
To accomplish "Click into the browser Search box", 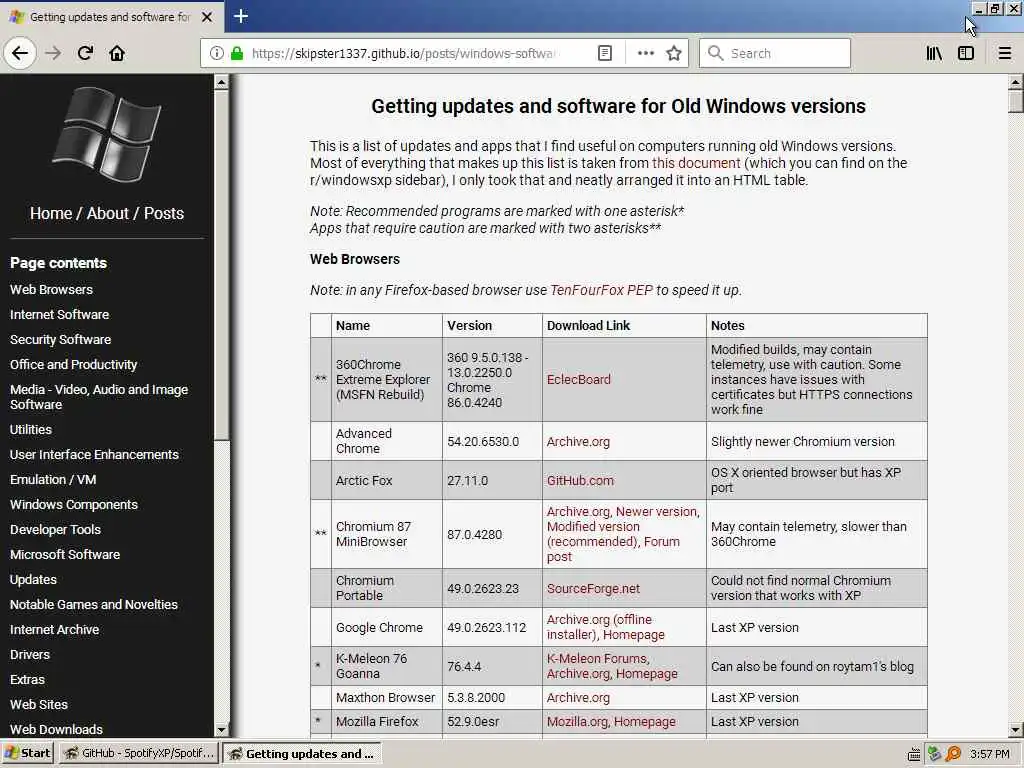I will tap(775, 54).
